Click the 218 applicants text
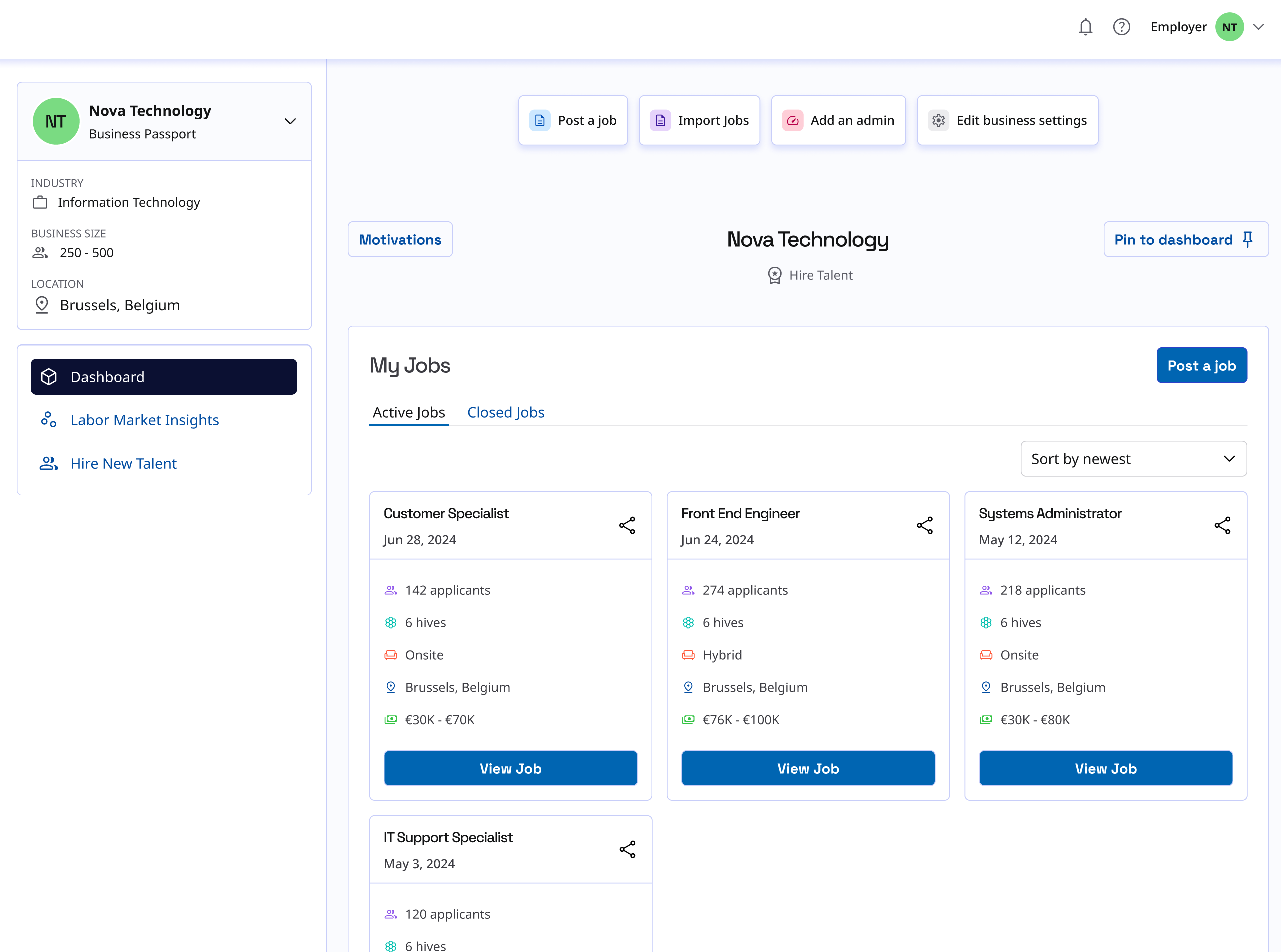Screen dimensions: 1281x952 click(1043, 590)
